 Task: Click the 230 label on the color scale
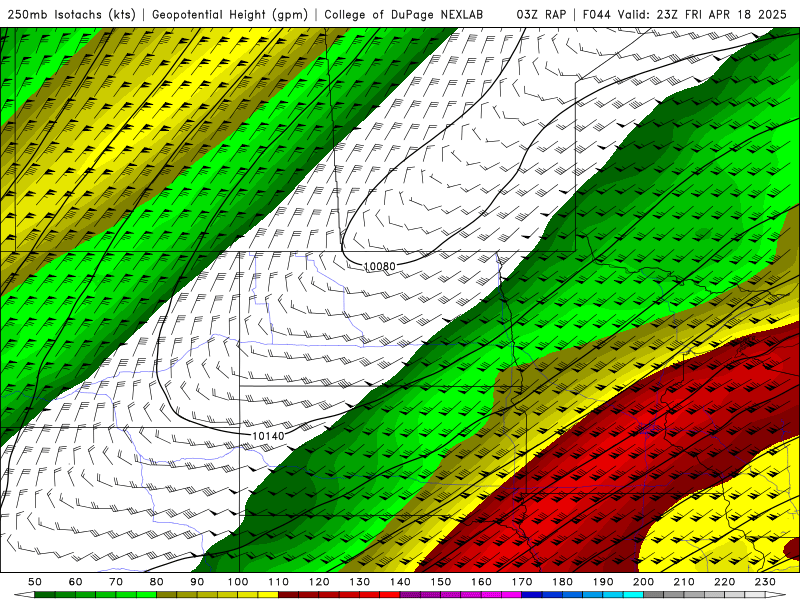[x=765, y=582]
